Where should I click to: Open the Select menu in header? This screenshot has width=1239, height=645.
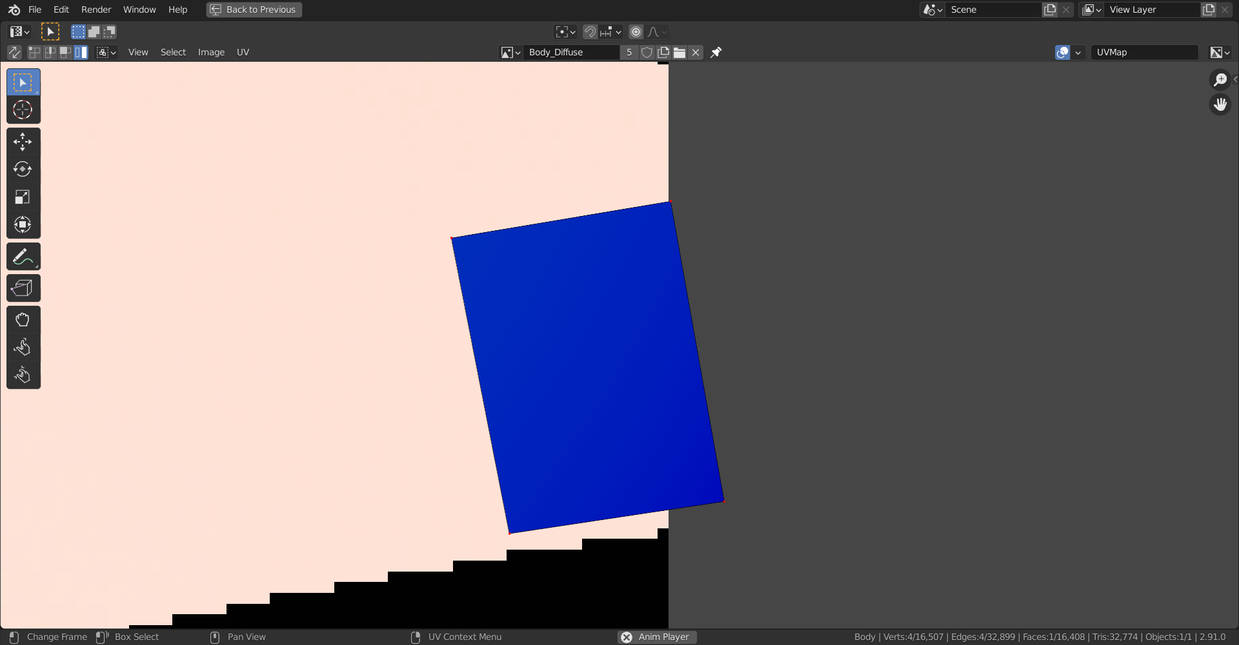point(173,52)
